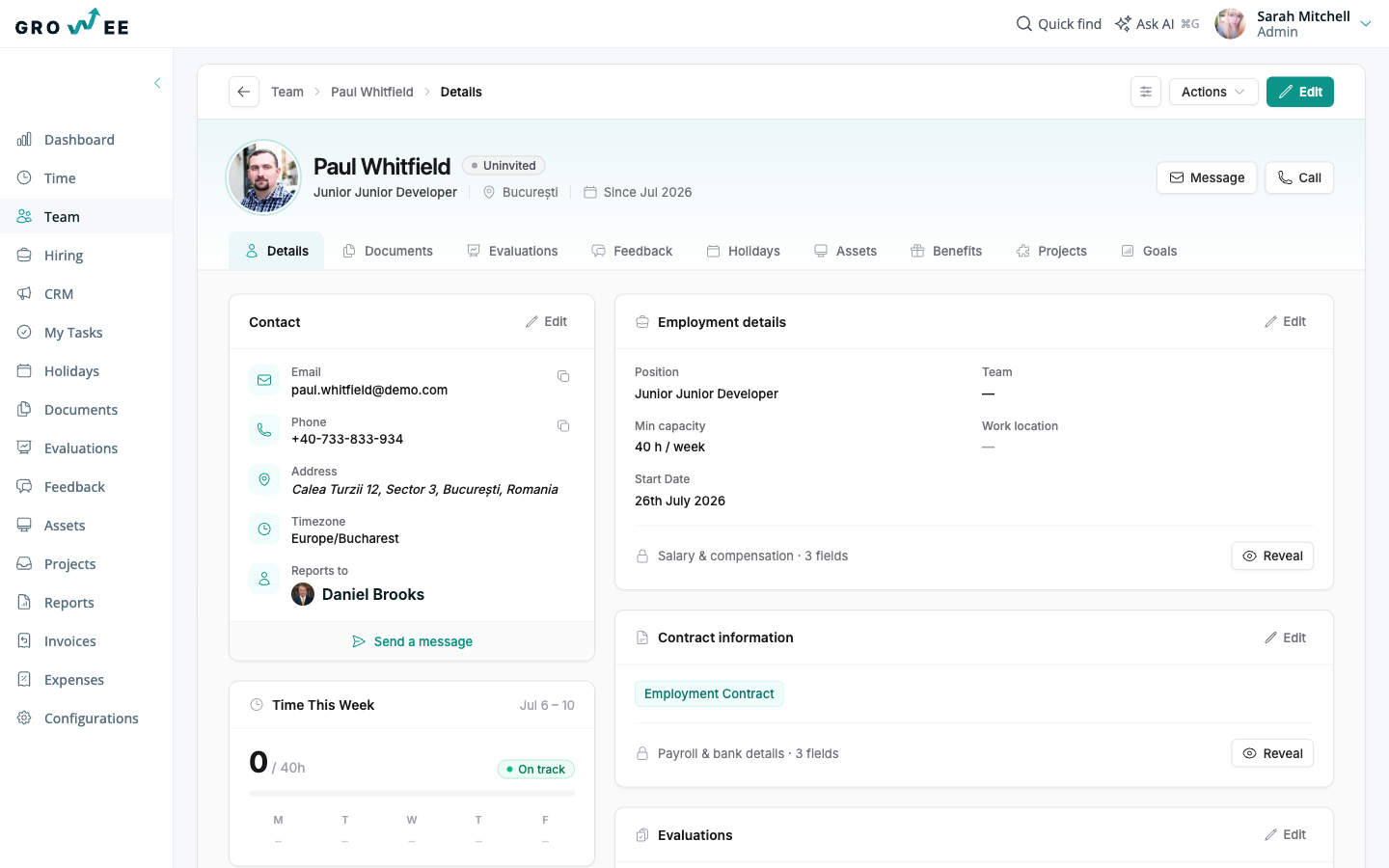Open Configurations in sidebar
Image resolution: width=1389 pixels, height=868 pixels.
coord(86,719)
